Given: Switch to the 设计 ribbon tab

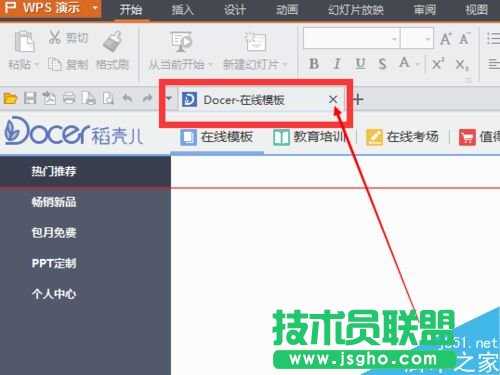Looking at the screenshot, I should coord(235,10).
